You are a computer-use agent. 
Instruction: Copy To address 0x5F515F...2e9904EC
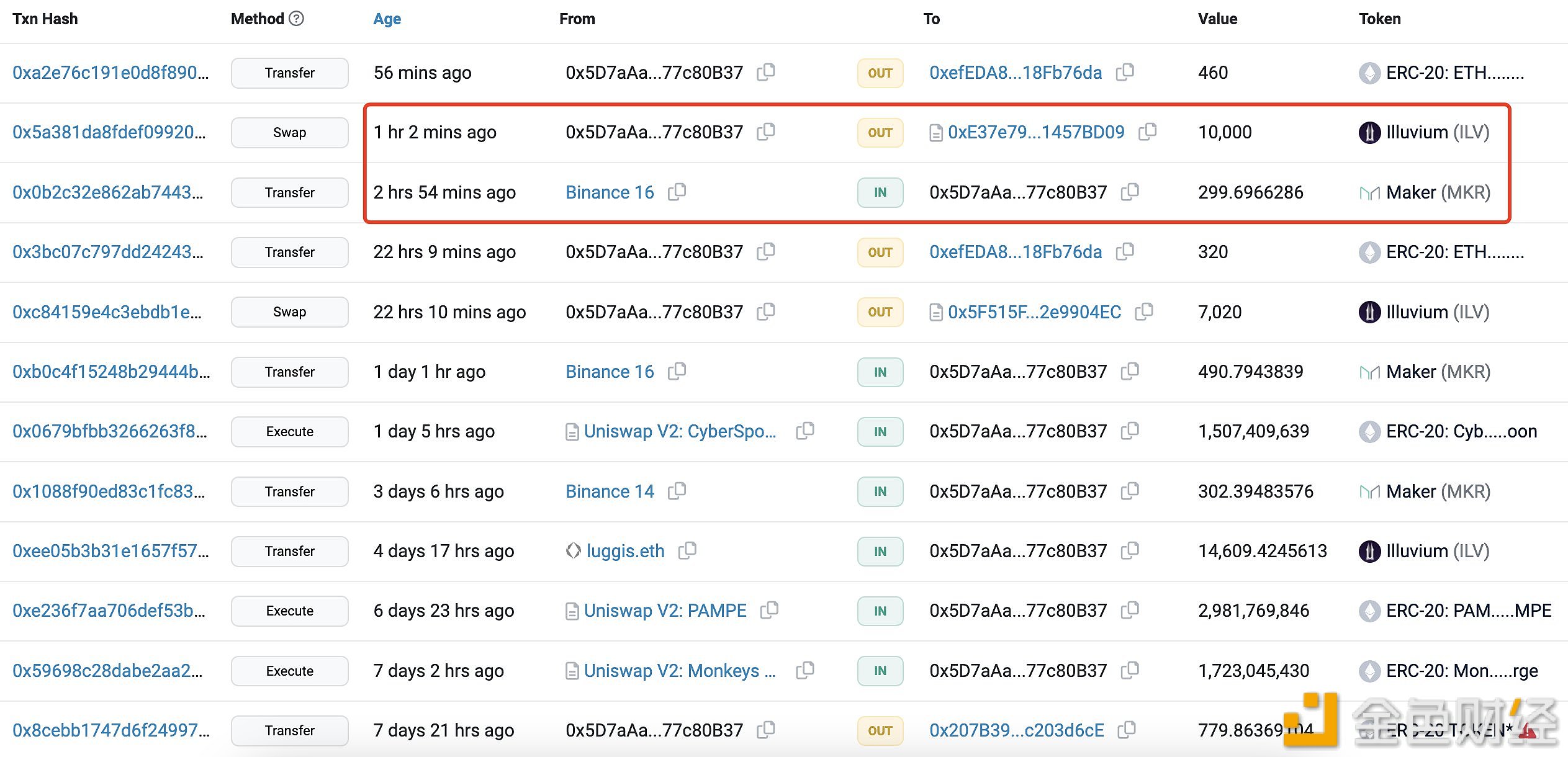click(1144, 311)
